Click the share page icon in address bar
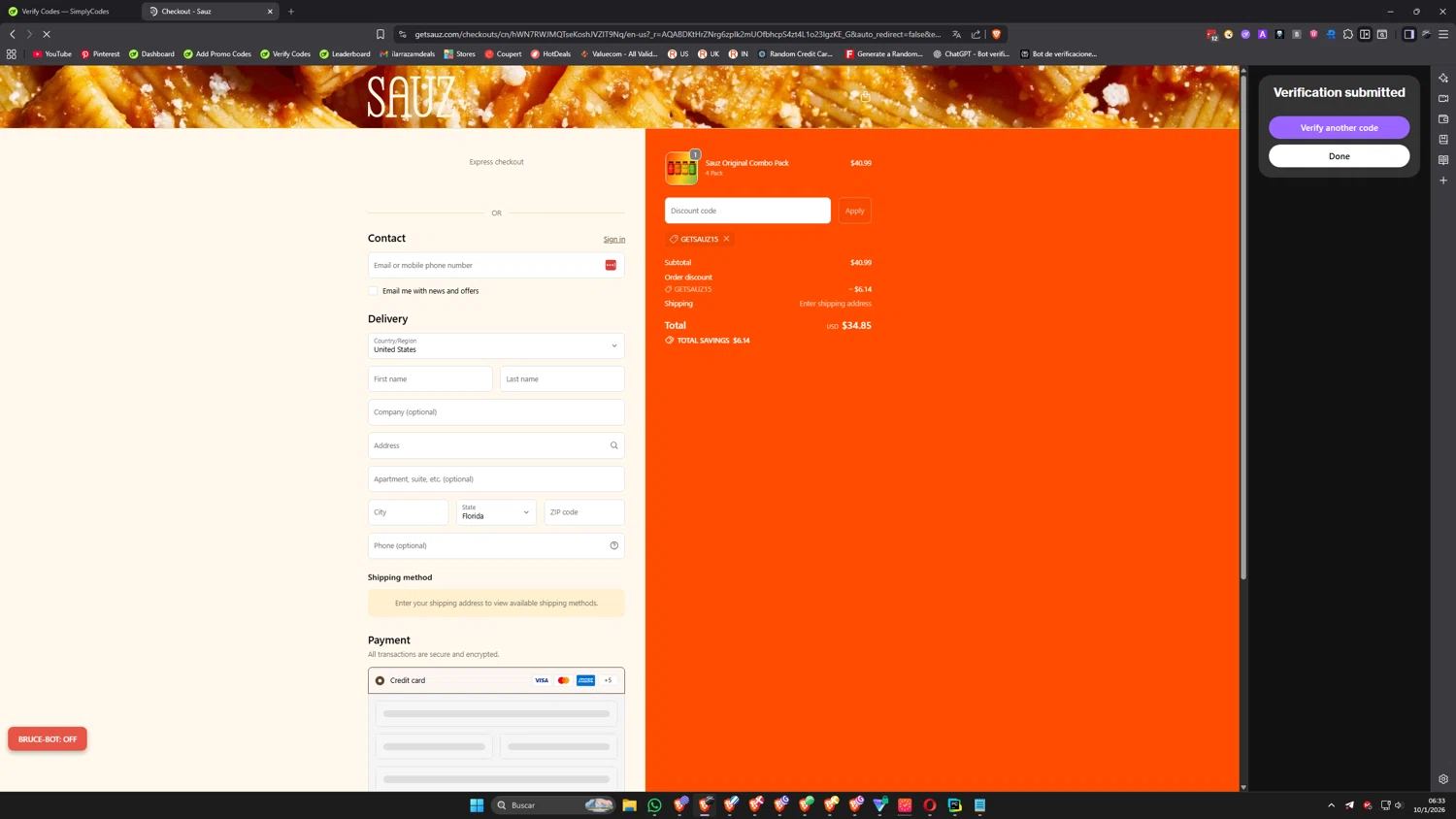 click(x=976, y=34)
